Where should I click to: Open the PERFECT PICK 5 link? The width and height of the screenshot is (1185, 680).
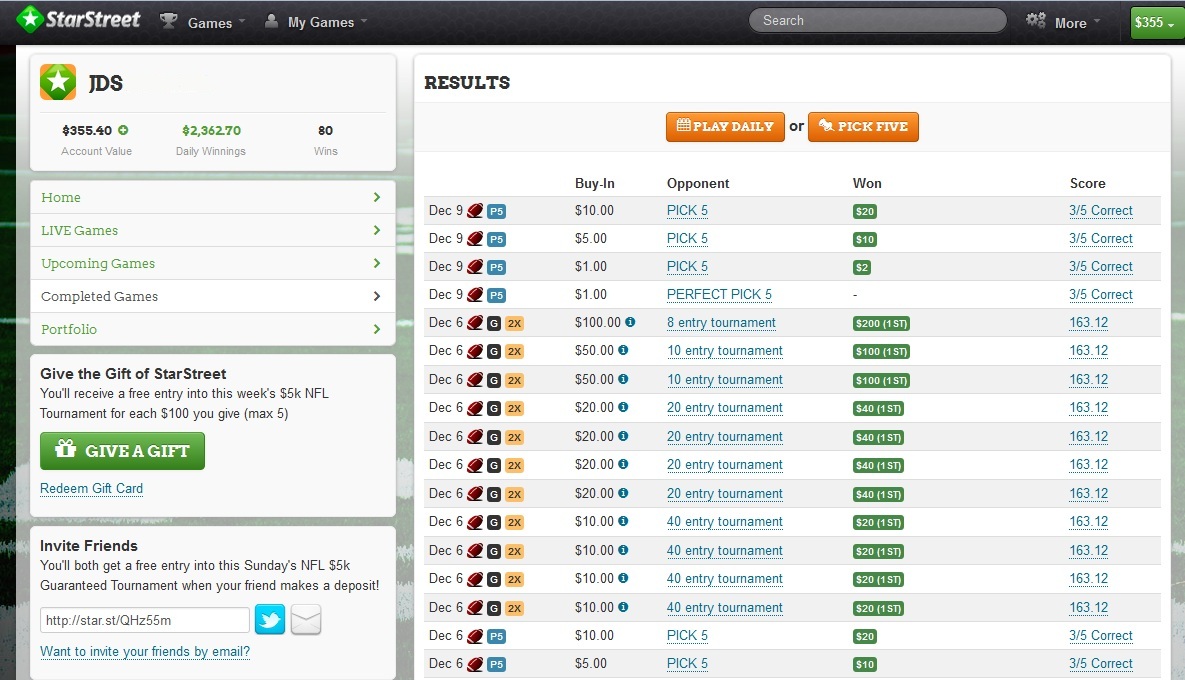719,295
